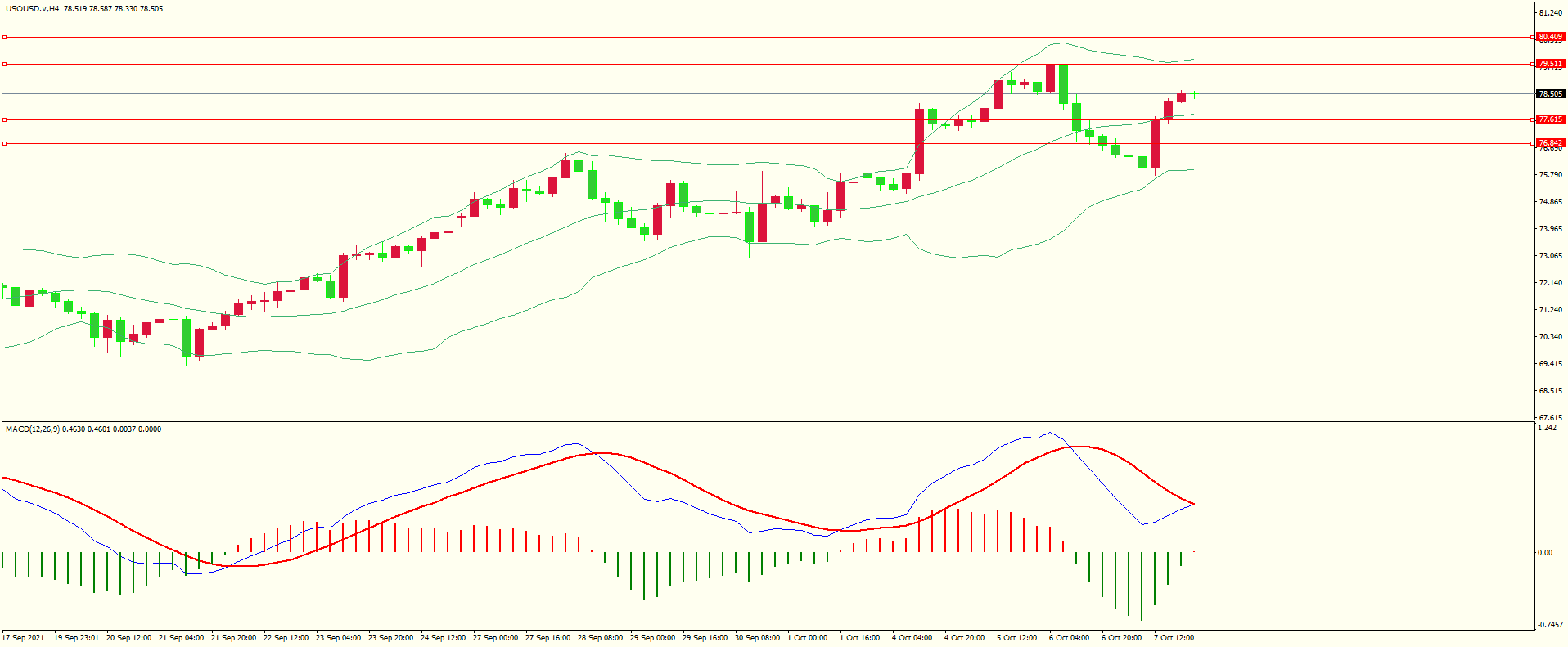Image resolution: width=1568 pixels, height=647 pixels.
Task: Click the 0.00 level on MACD scale
Action: click(x=1544, y=553)
